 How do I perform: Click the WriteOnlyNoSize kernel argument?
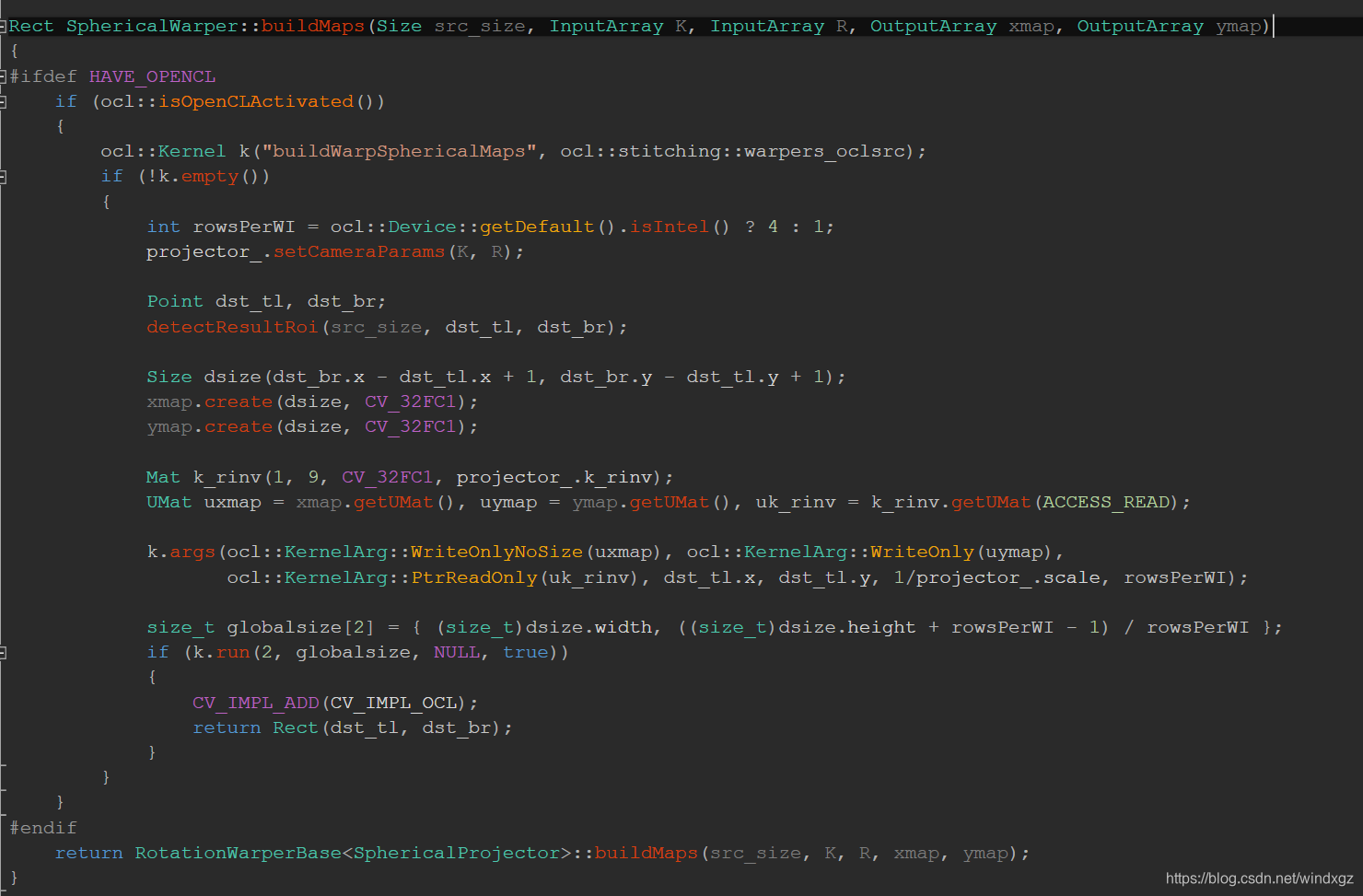click(x=495, y=552)
